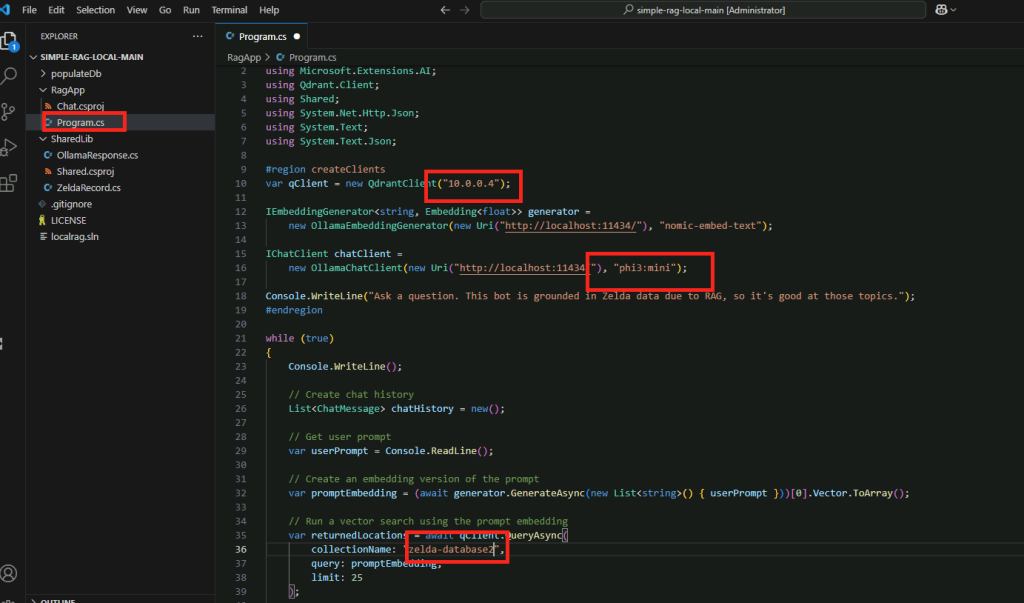Open the Run menu
Viewport: 1024px width, 603px height.
191,10
